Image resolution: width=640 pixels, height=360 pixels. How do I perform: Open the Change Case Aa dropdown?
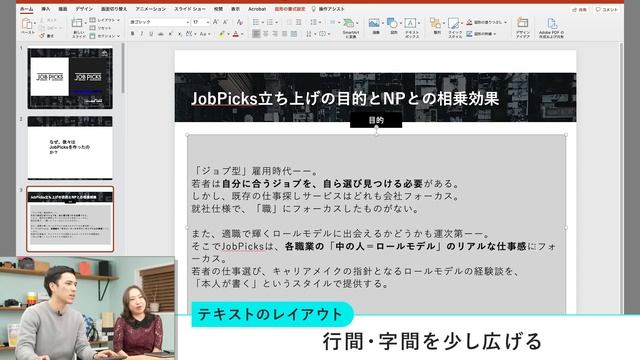coord(204,34)
